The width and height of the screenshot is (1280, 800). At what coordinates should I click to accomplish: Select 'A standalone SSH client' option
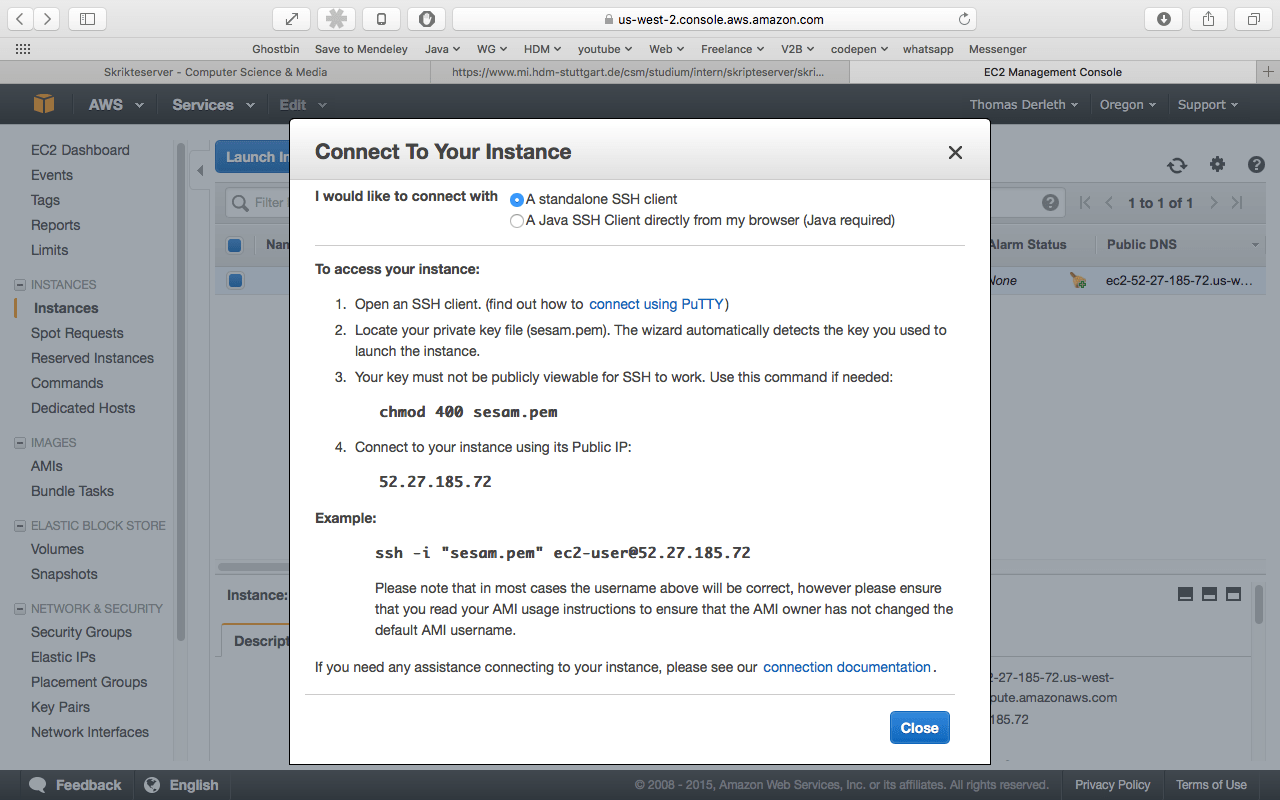pyautogui.click(x=516, y=199)
